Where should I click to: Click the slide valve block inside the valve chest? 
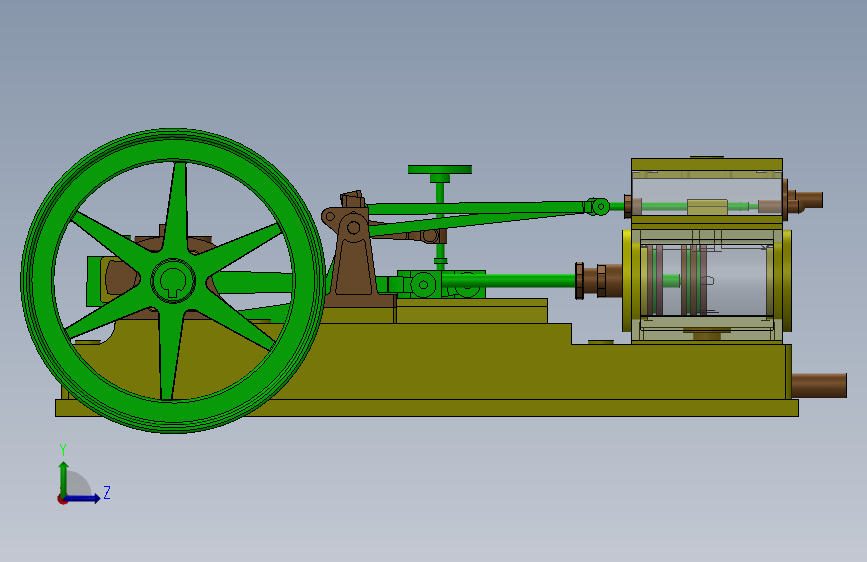(x=707, y=207)
